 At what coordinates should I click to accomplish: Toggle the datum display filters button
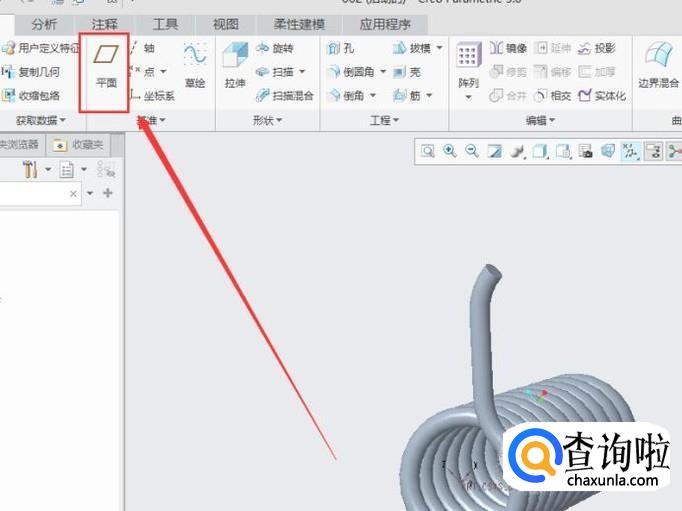(x=630, y=151)
